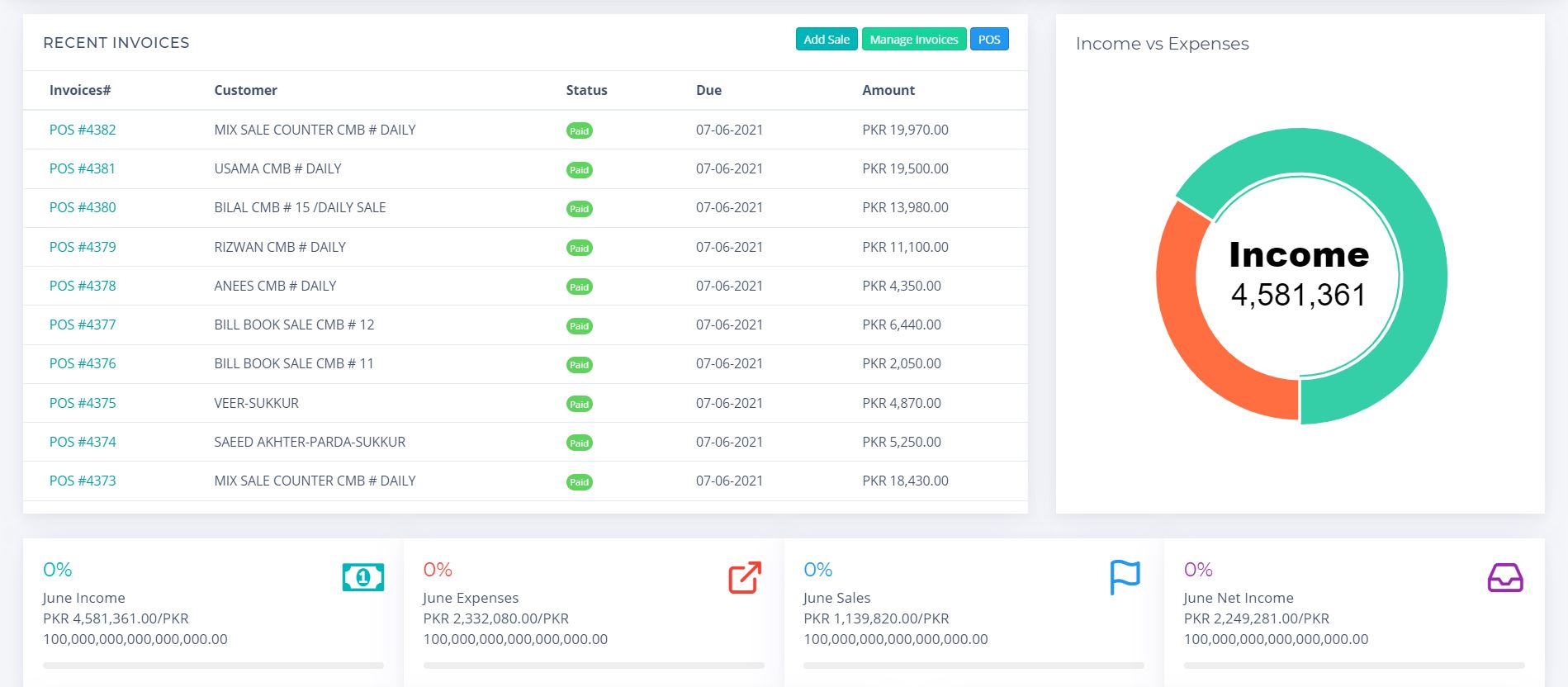The width and height of the screenshot is (1568, 687).
Task: Open Manage Invoices
Action: point(913,40)
